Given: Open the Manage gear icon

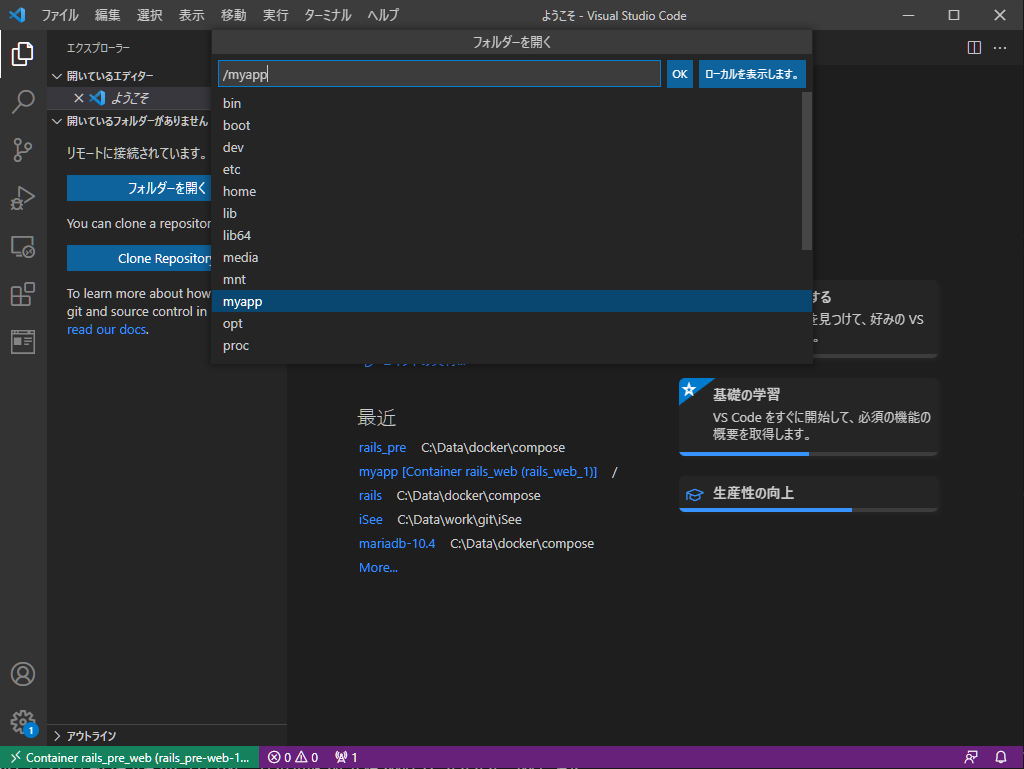Looking at the screenshot, I should (23, 722).
